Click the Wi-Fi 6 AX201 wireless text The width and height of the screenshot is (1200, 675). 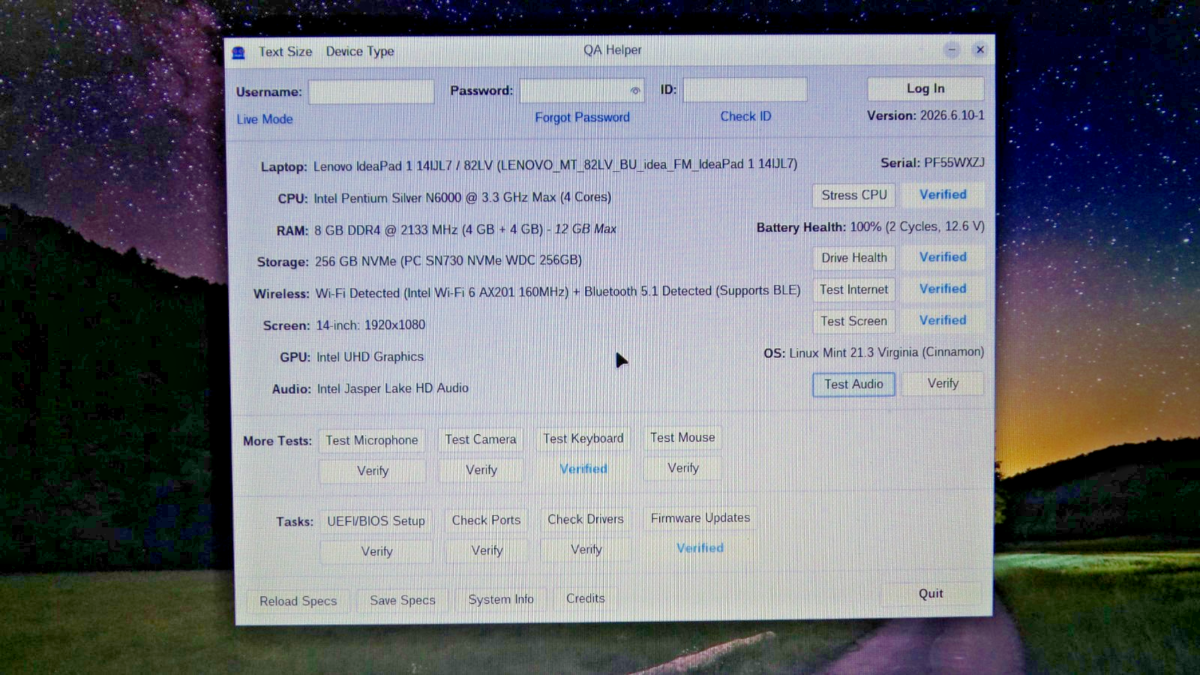point(558,292)
